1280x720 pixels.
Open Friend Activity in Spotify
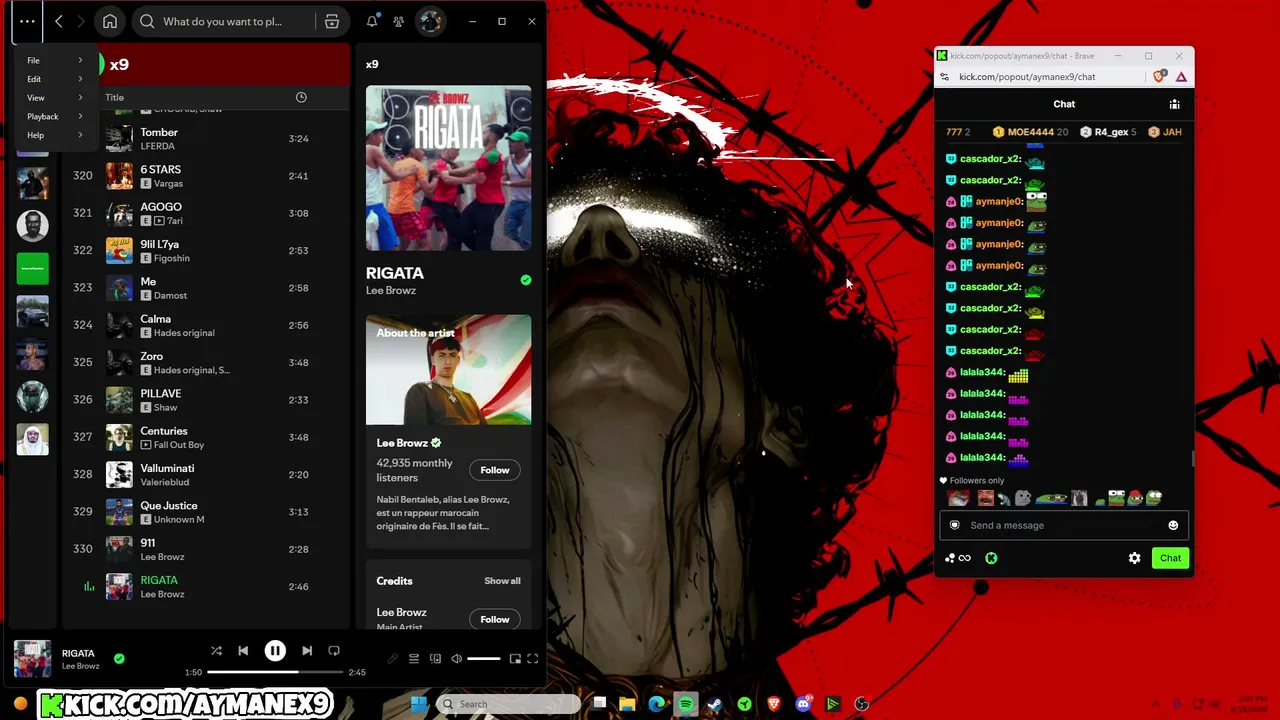pyautogui.click(x=399, y=21)
